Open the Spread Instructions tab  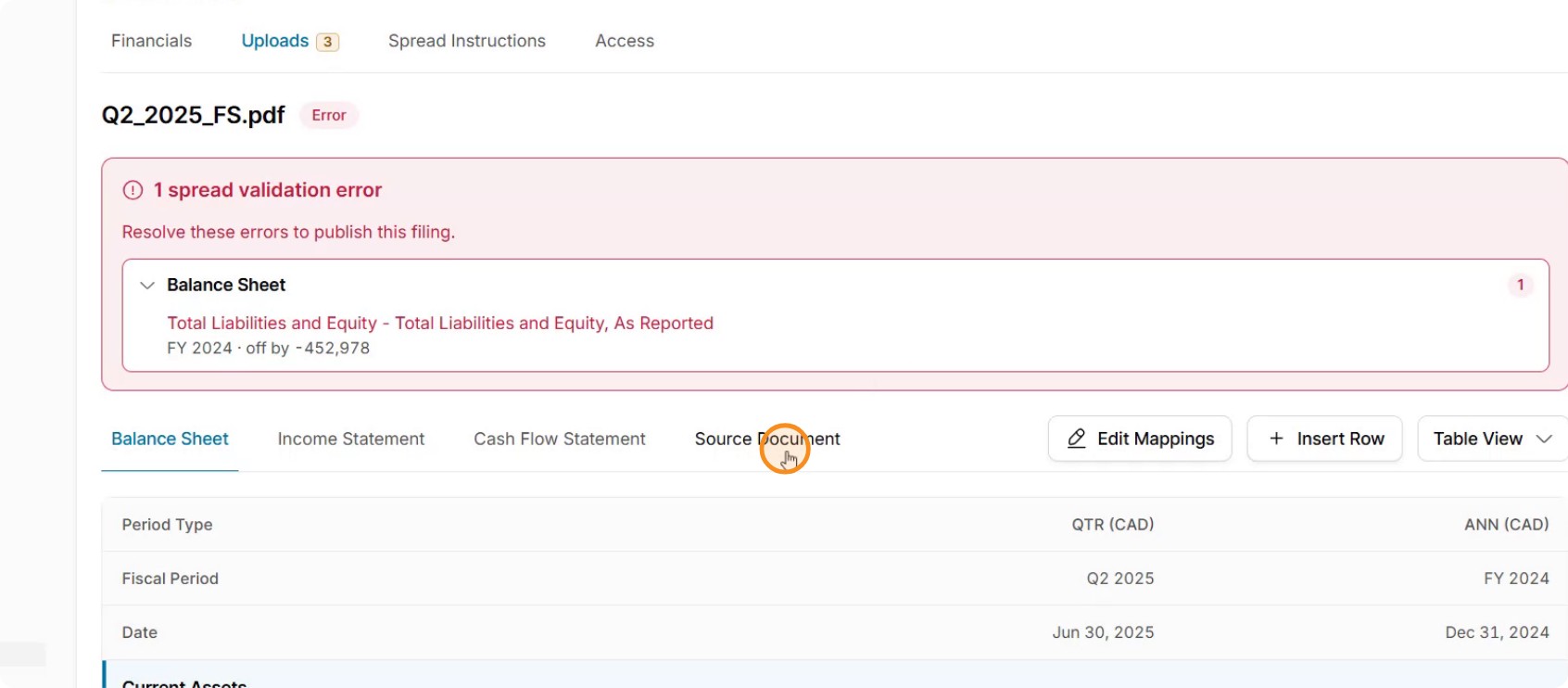pos(467,41)
